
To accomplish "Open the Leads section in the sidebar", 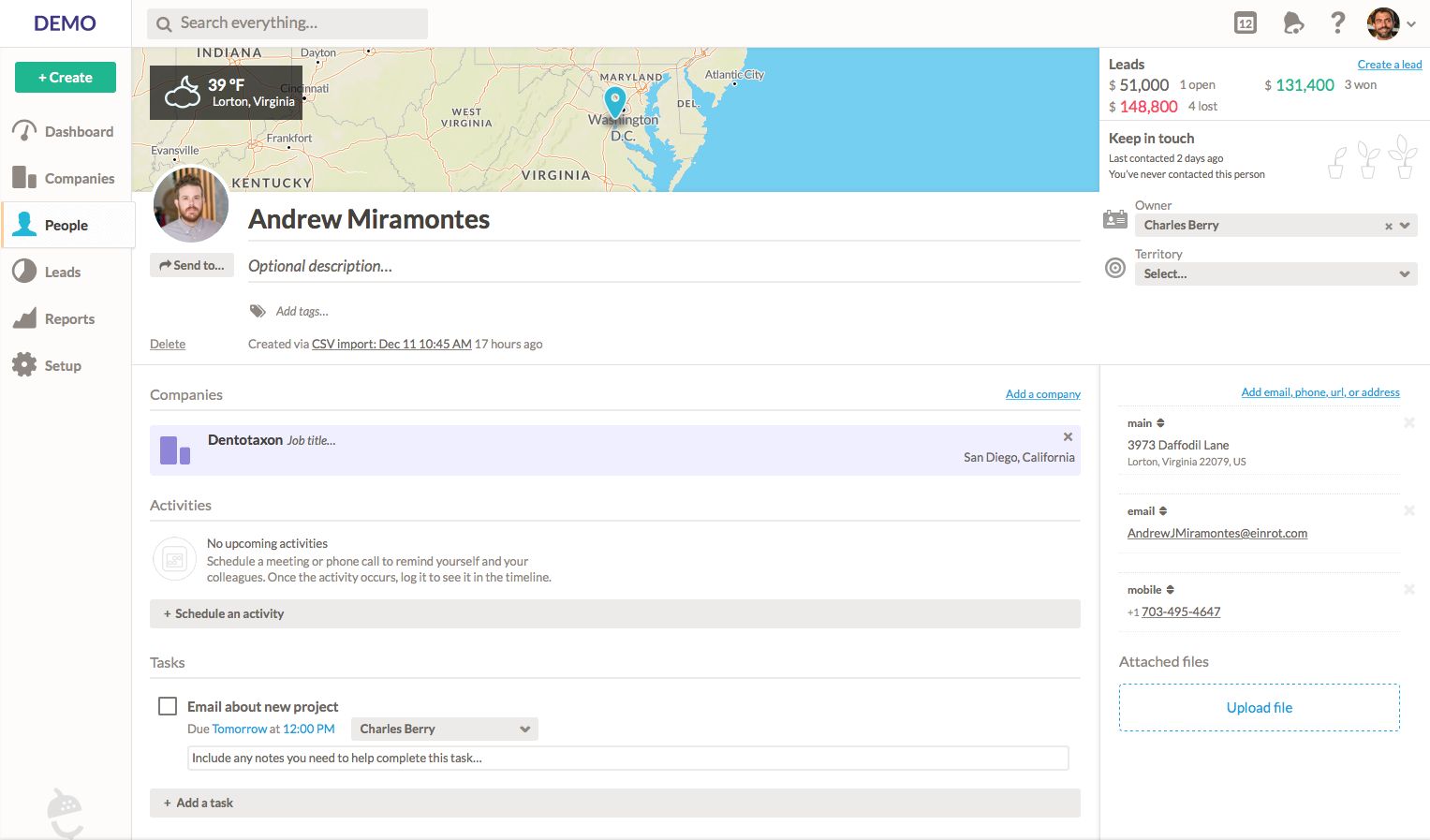I will pyautogui.click(x=62, y=272).
